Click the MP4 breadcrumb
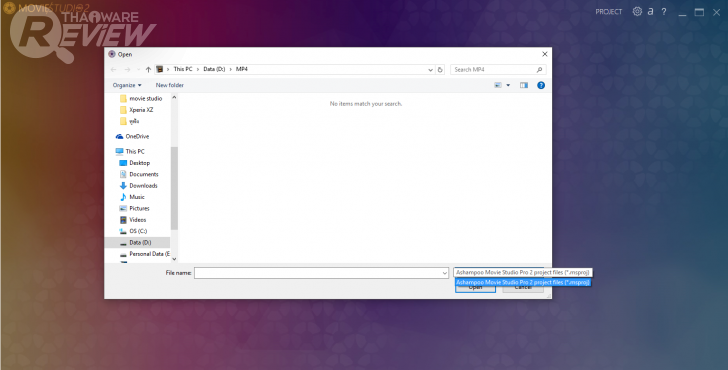The height and width of the screenshot is (370, 728). coord(241,69)
